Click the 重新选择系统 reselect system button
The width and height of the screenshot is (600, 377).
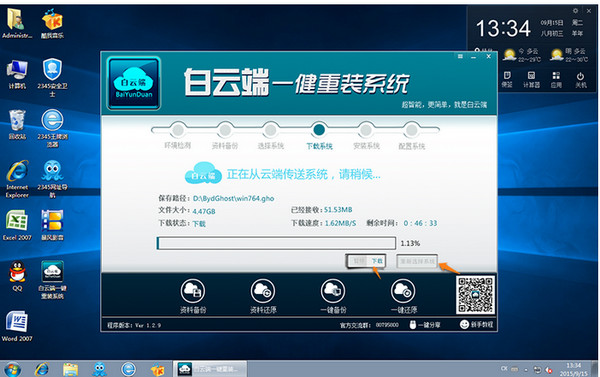417,261
